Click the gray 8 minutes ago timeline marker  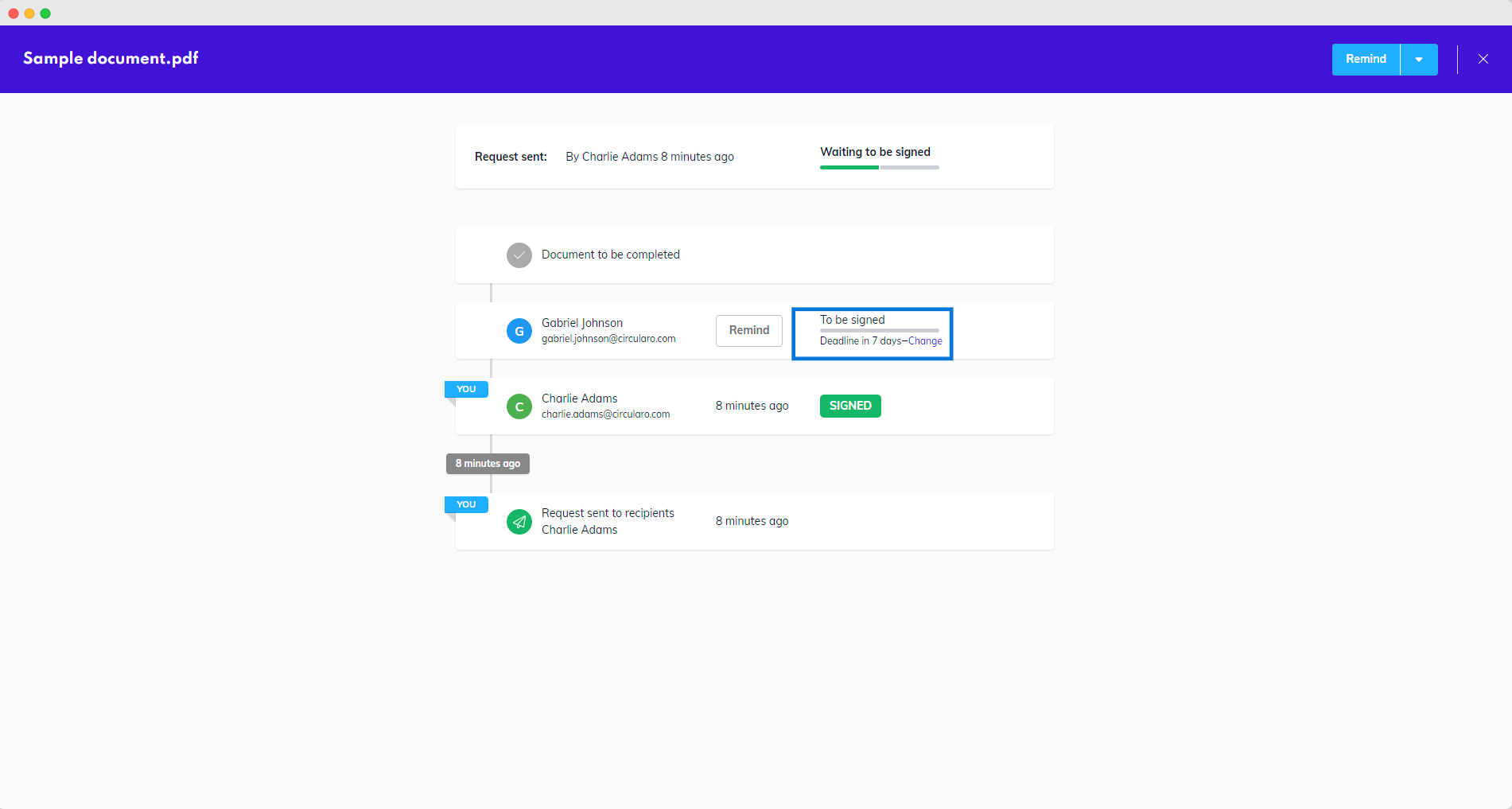point(488,464)
